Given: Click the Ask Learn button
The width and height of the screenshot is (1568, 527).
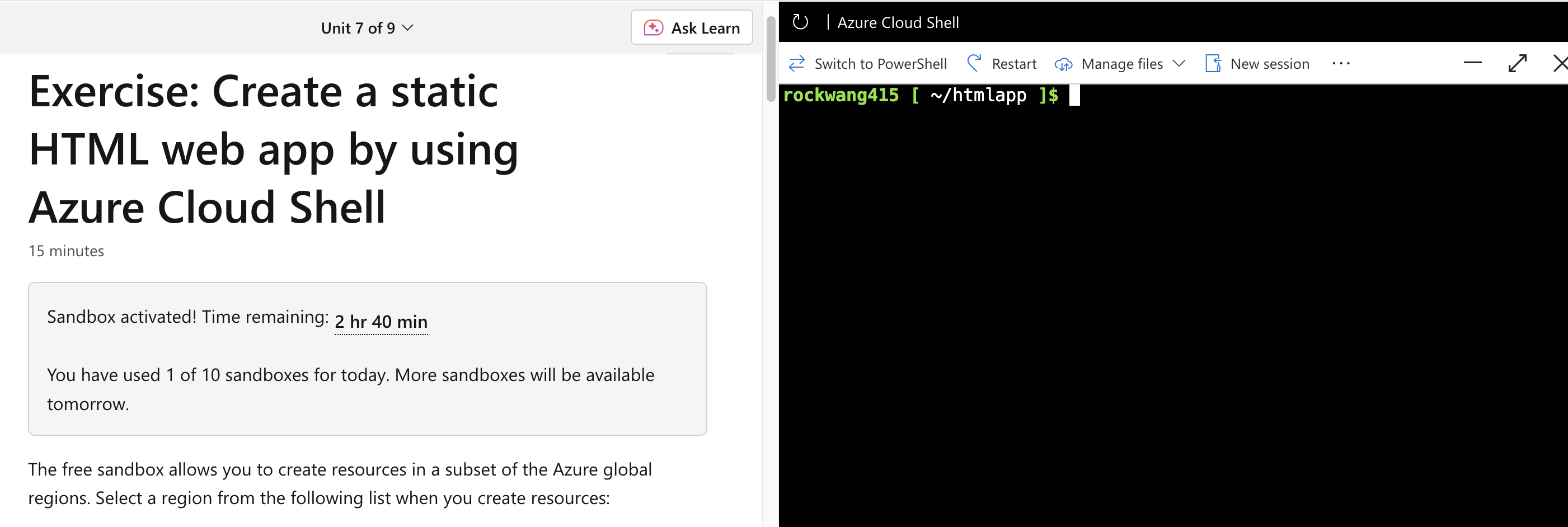Looking at the screenshot, I should coord(692,28).
